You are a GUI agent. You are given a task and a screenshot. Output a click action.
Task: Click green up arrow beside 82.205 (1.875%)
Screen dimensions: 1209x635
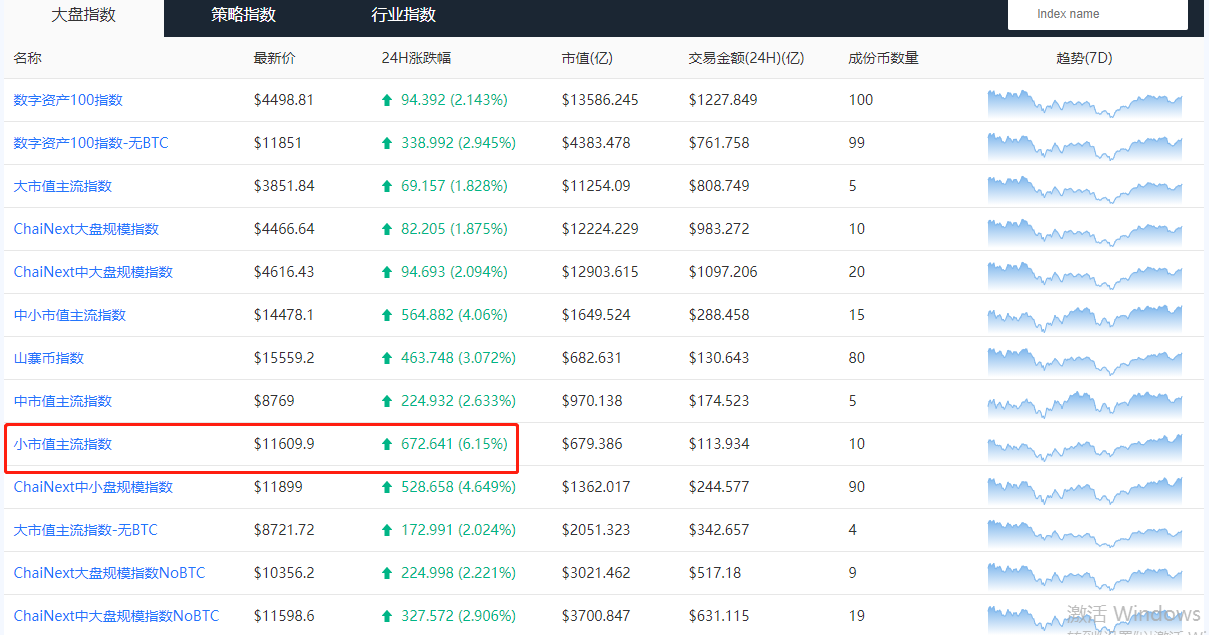[x=387, y=229]
